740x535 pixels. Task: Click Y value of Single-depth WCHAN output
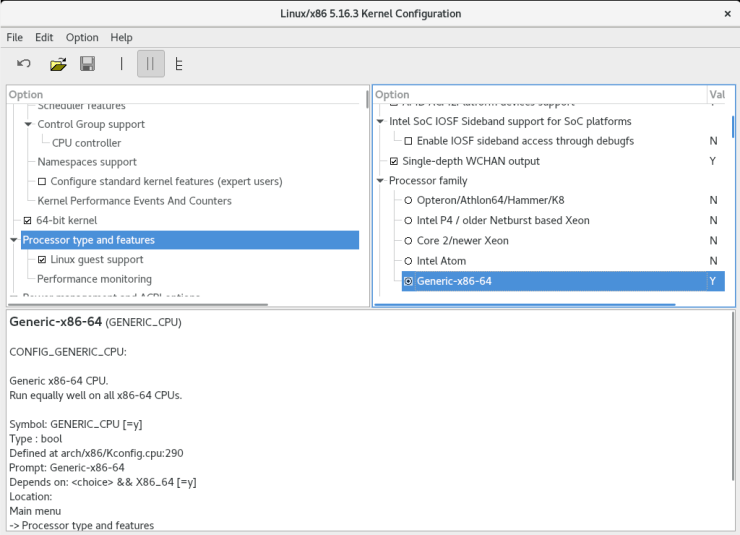pyautogui.click(x=713, y=161)
